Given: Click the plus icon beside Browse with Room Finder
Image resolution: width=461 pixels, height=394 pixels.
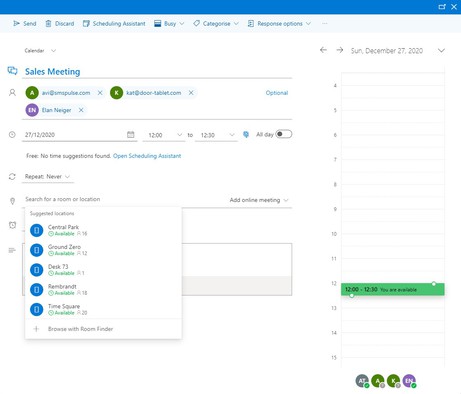Looking at the screenshot, I should point(36,329).
